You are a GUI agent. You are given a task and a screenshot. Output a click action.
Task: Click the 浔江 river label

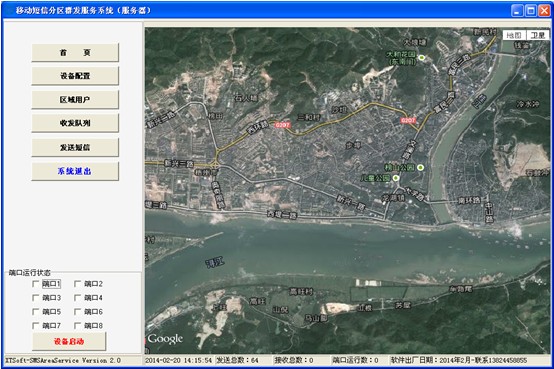tap(215, 263)
